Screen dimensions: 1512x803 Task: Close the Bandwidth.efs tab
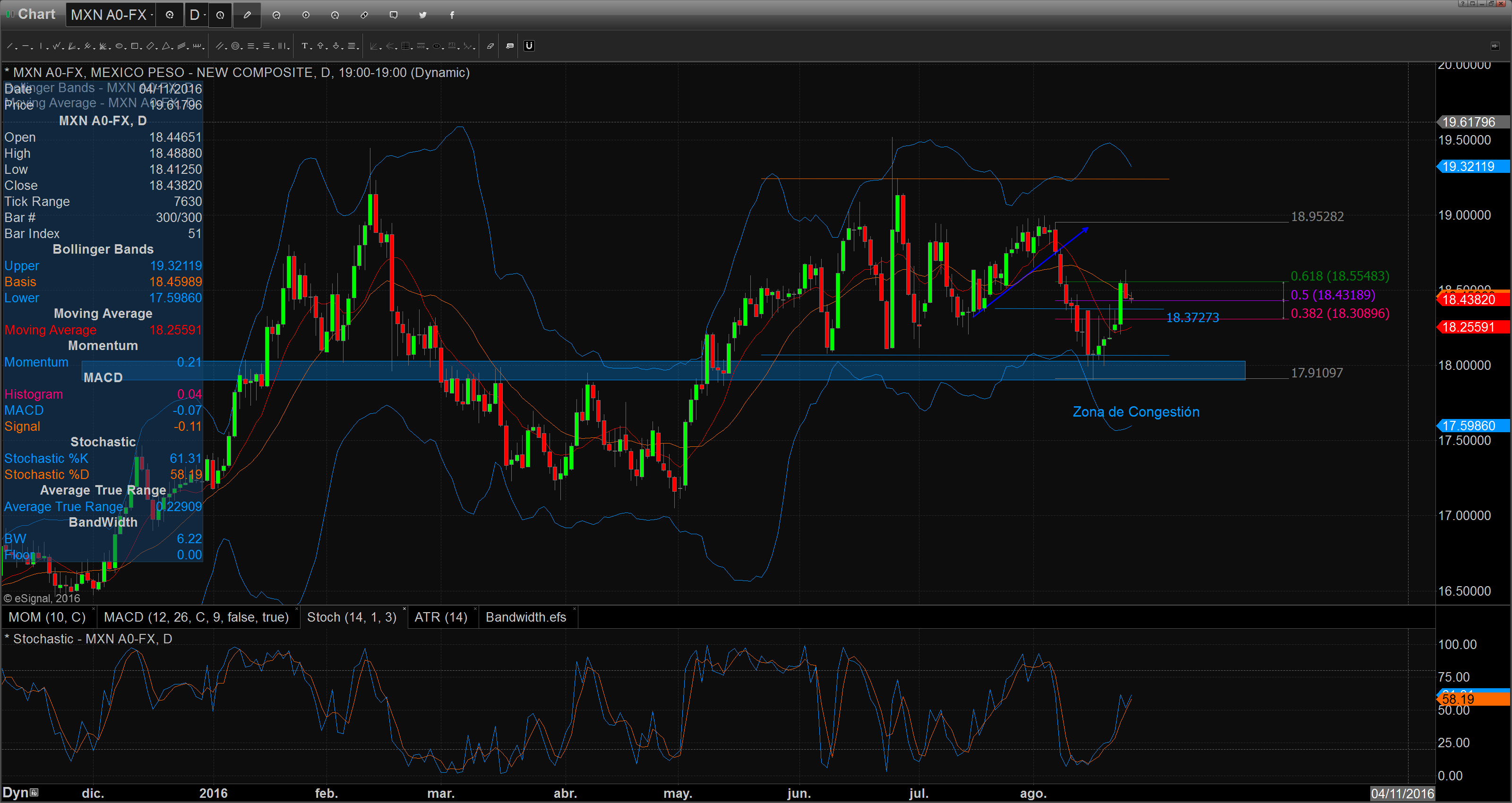[x=574, y=609]
